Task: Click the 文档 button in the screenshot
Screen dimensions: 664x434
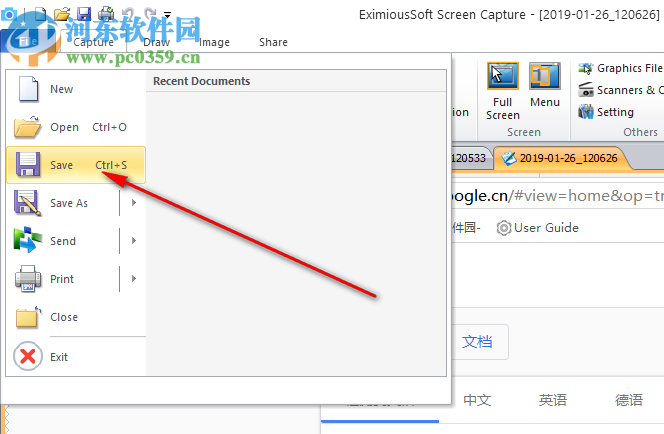Action: coord(480,342)
